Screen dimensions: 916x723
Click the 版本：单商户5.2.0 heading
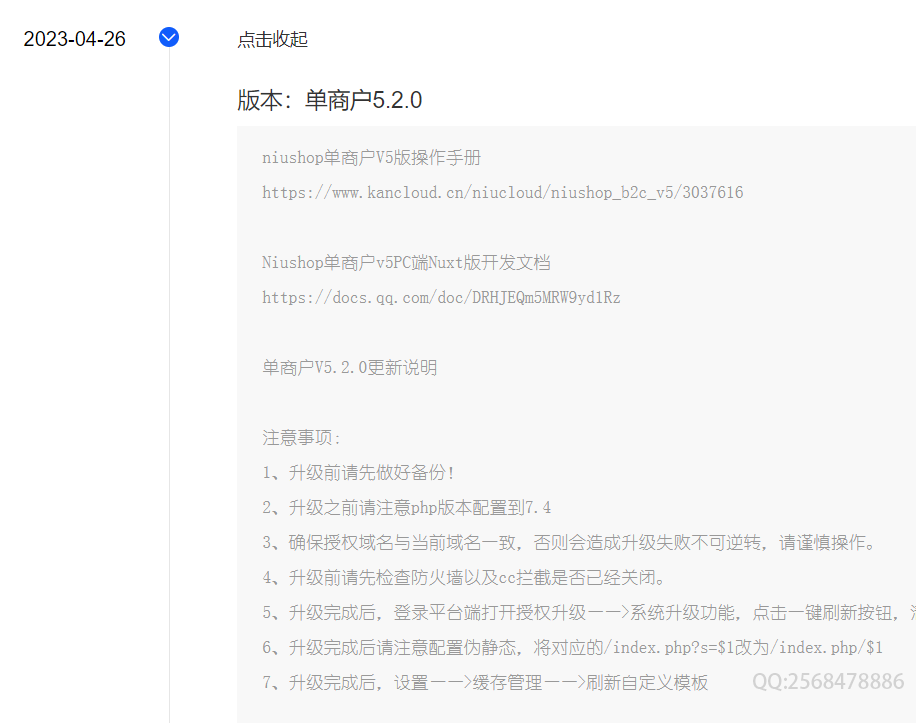coord(329,100)
